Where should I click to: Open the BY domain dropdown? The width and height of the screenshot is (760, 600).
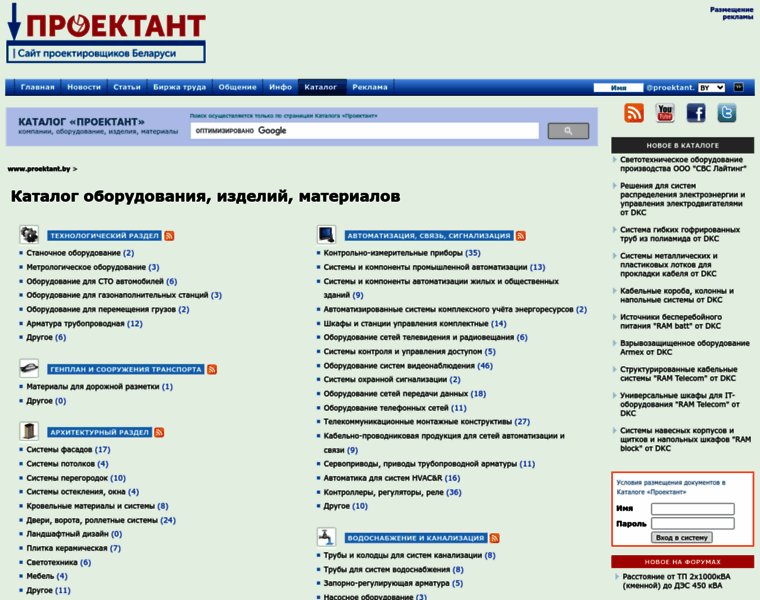(x=711, y=88)
